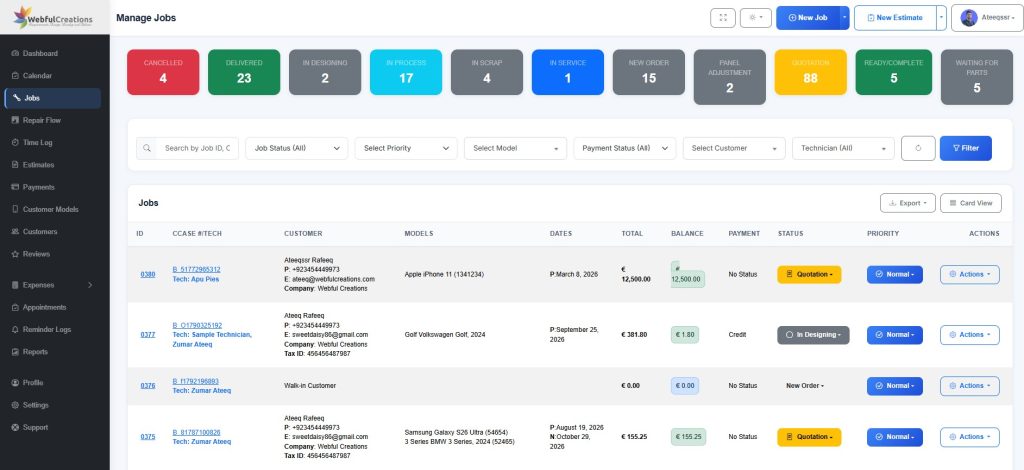Click the Profile sidebar icon
1024x470 pixels.
pyautogui.click(x=16, y=383)
